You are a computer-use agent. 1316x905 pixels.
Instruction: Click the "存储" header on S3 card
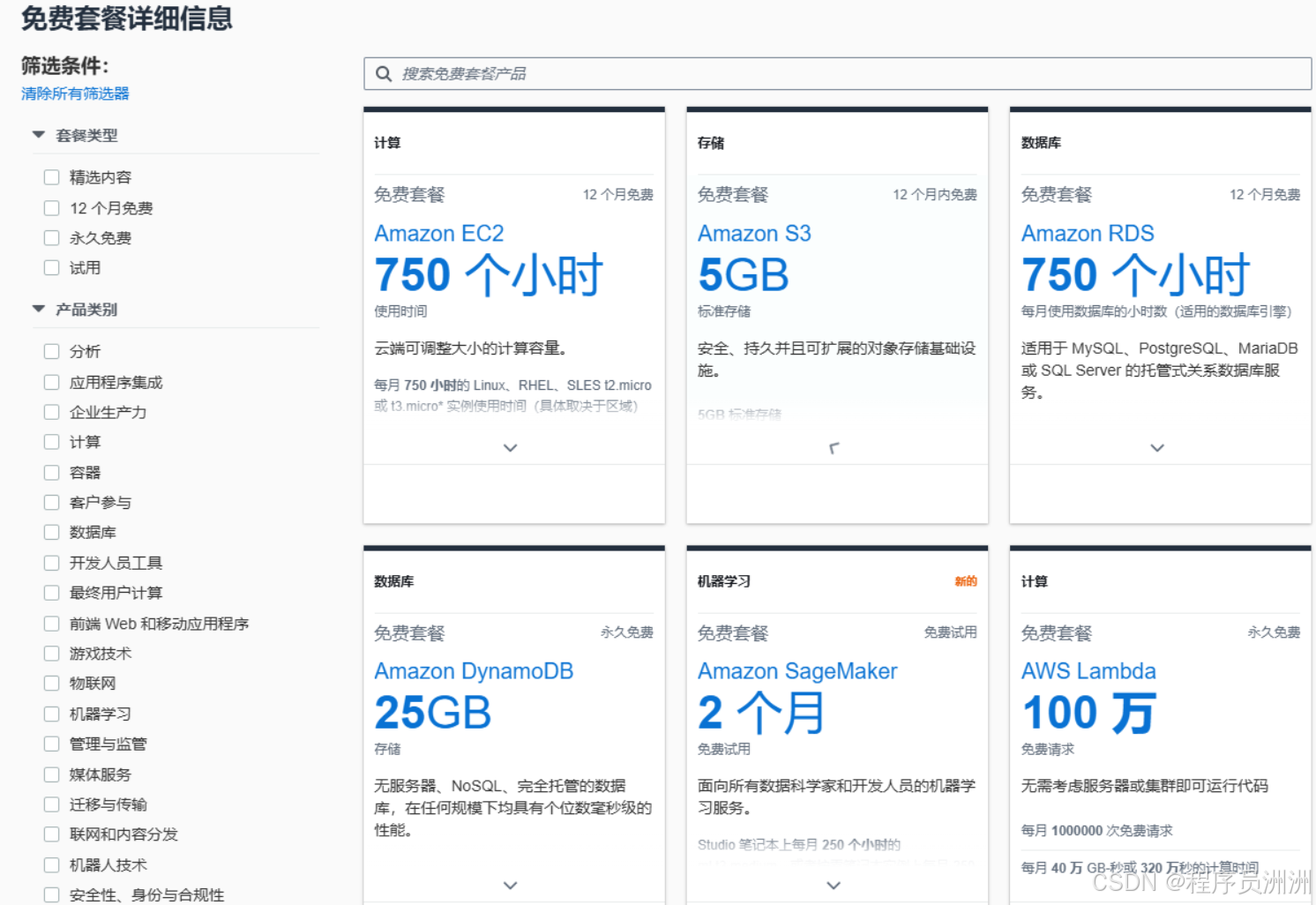[711, 143]
